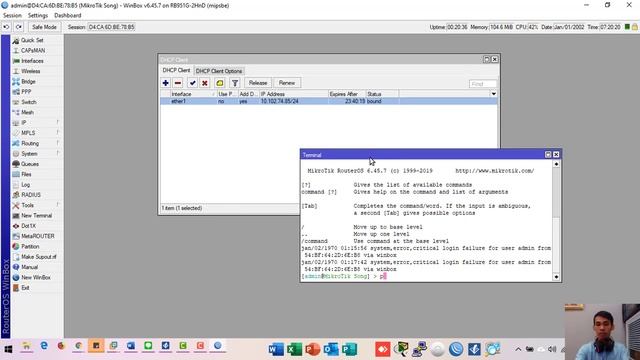Viewport: 640px width, 360px height.
Task: Switch to DHCP Client tab
Action: (x=176, y=71)
